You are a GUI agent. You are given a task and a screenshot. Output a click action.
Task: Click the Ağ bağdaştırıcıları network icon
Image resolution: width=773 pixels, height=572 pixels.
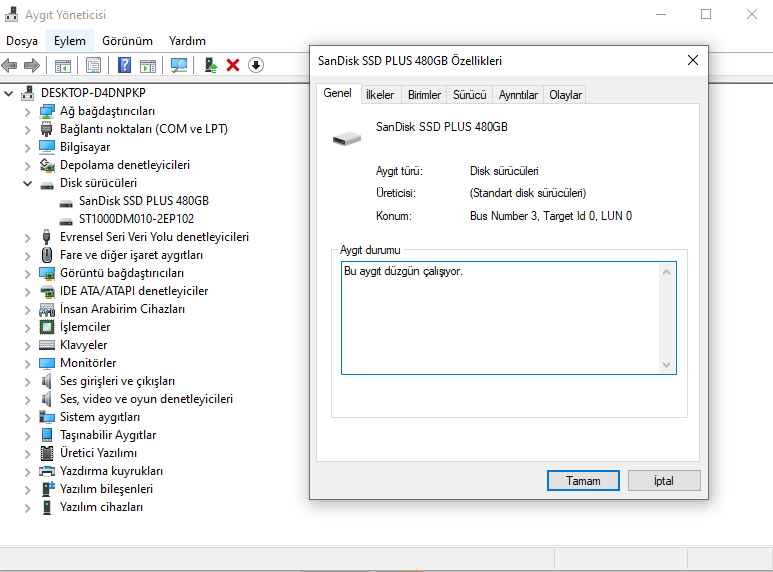tap(47, 111)
